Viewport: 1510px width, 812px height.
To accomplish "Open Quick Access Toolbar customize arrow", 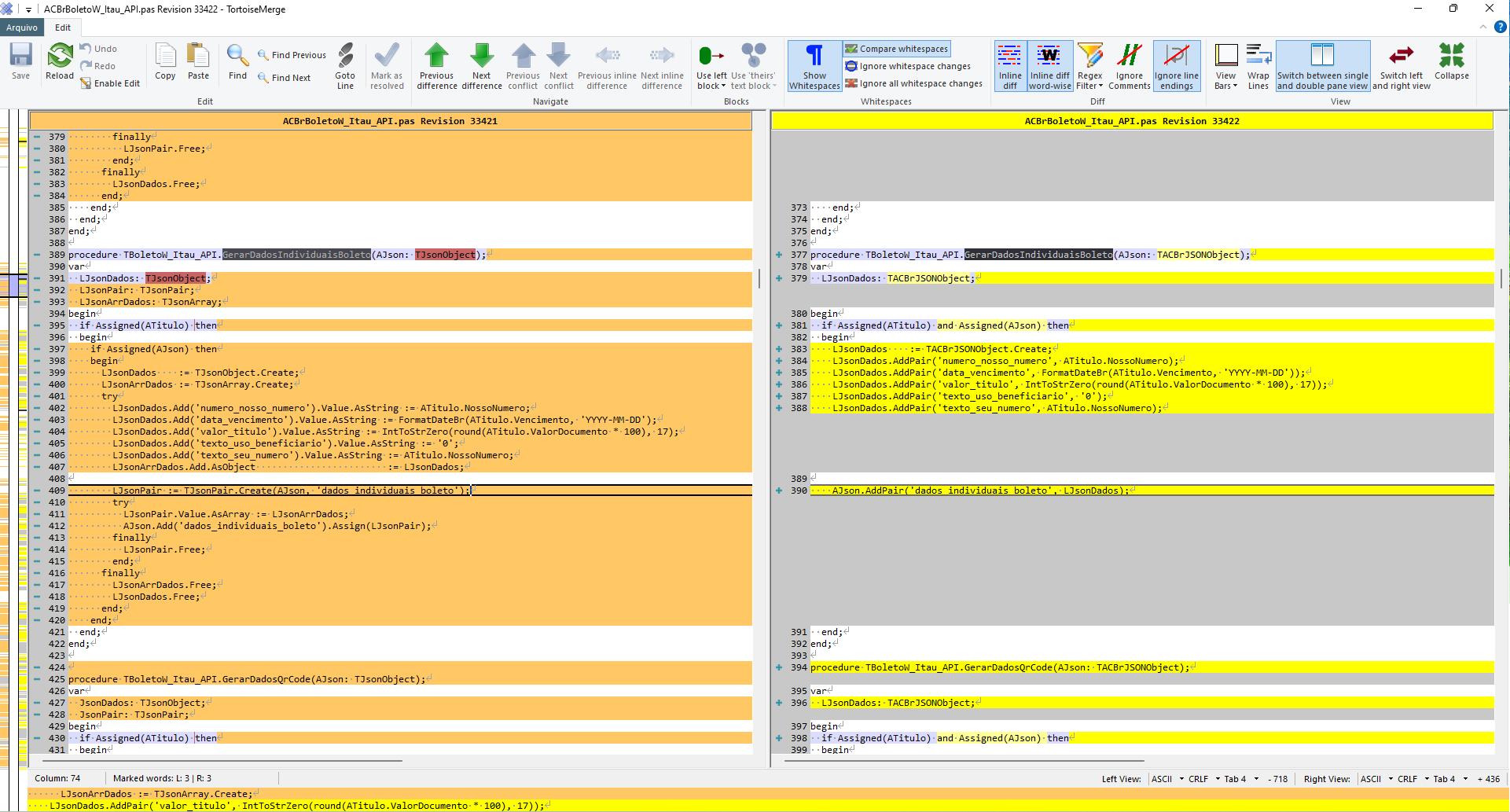I will coord(29,9).
